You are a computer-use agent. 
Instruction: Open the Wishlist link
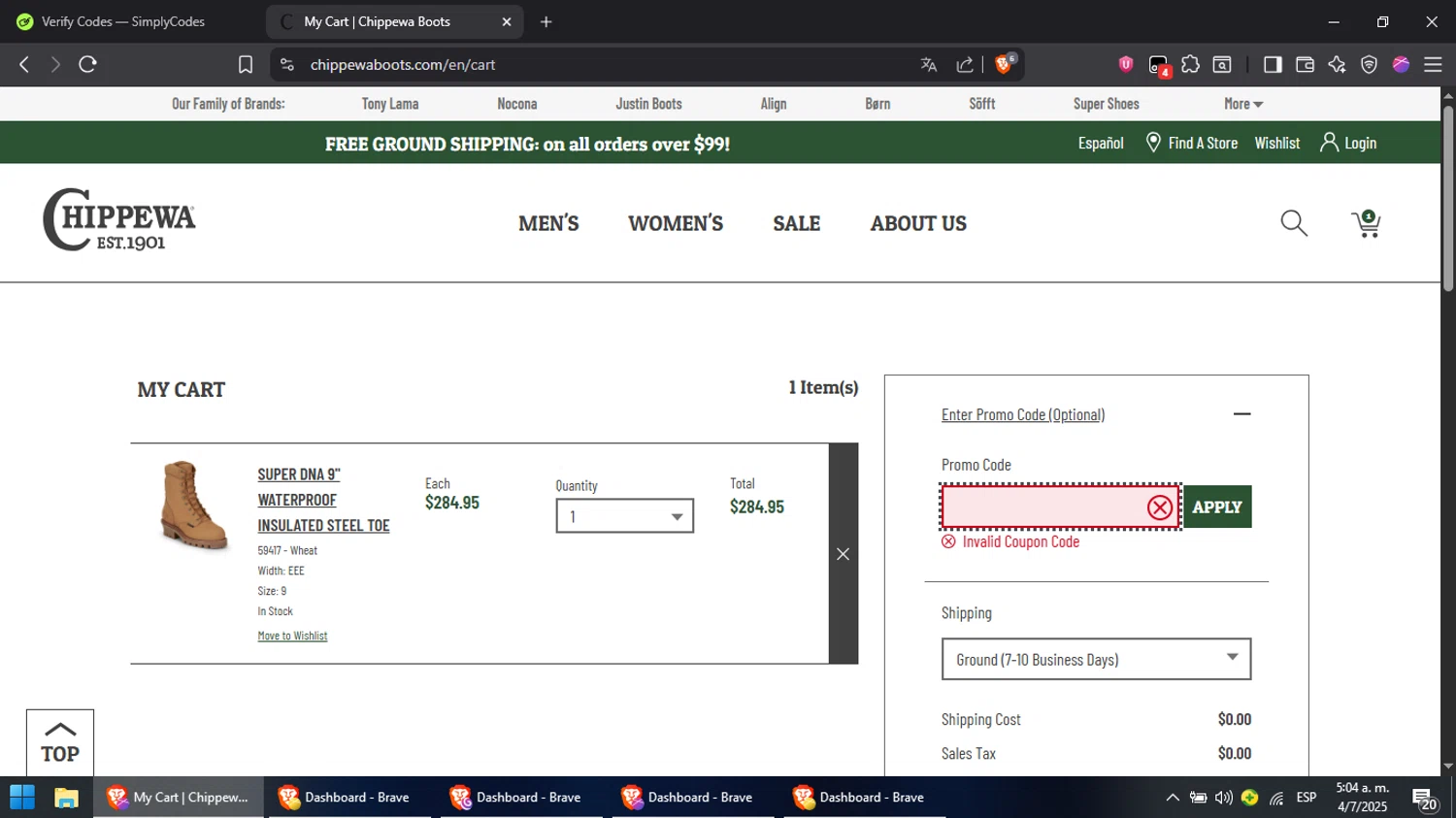[1277, 143]
